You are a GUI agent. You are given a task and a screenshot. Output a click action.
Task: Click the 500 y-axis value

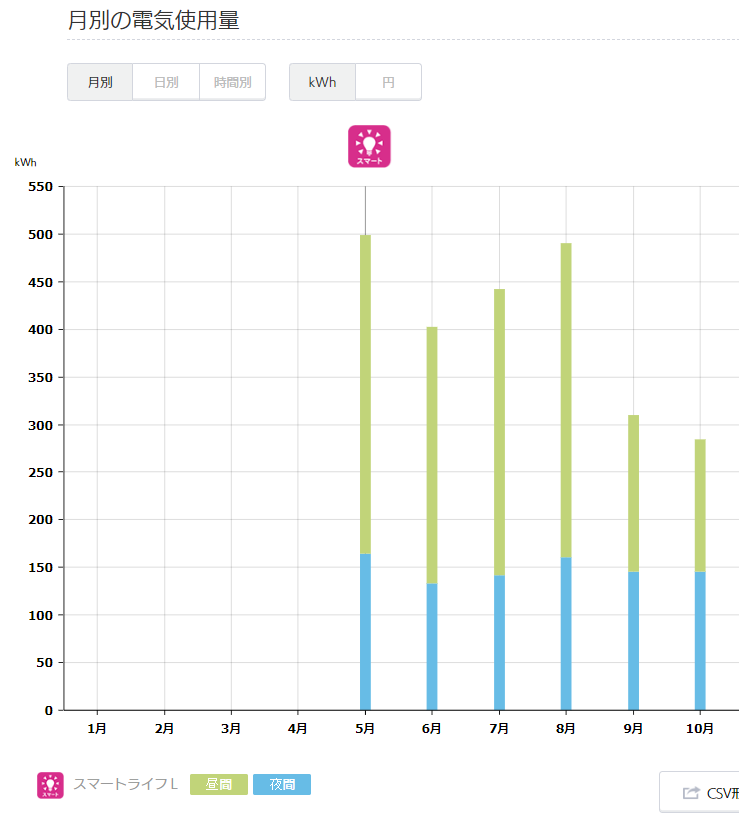point(41,234)
